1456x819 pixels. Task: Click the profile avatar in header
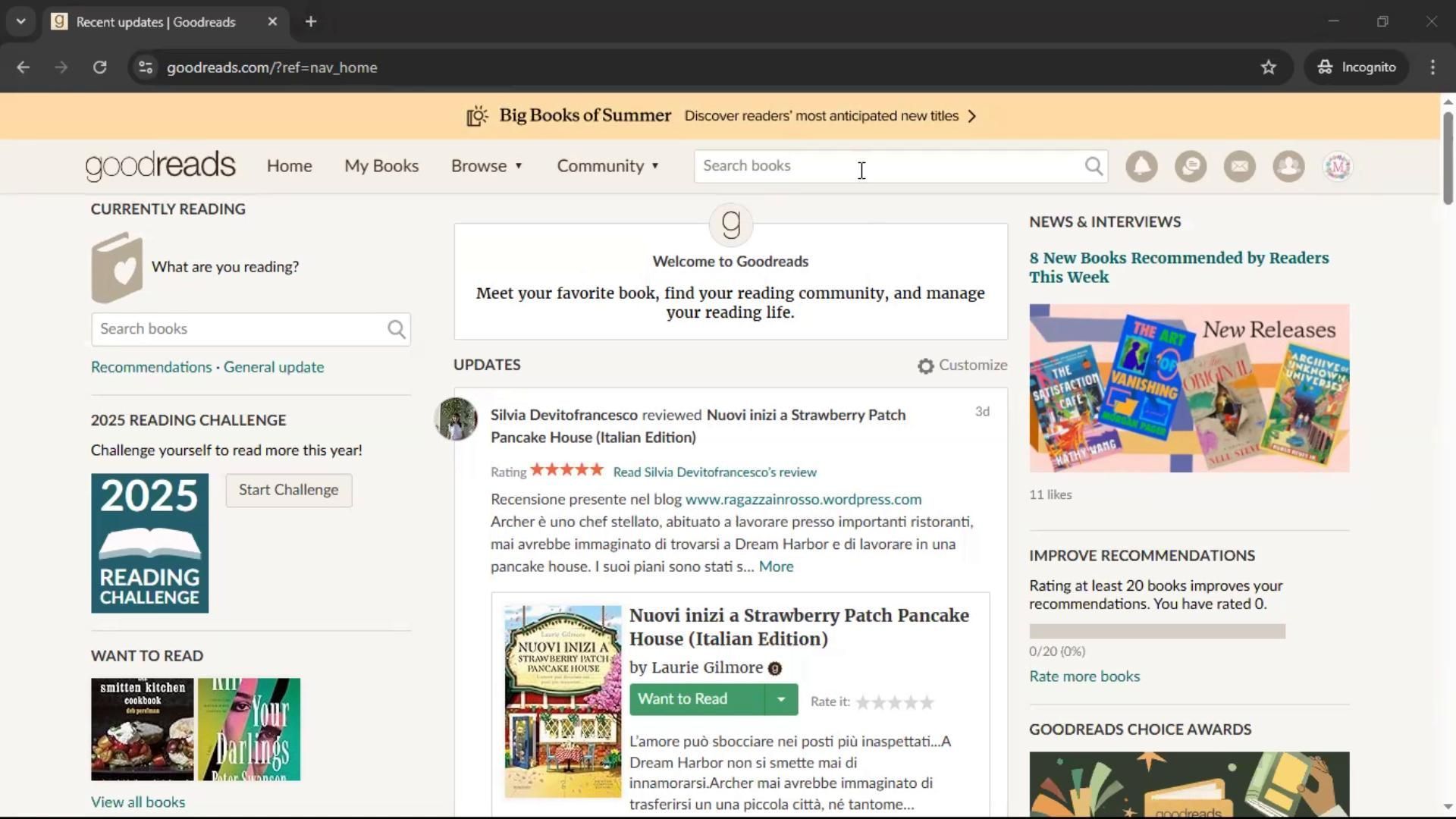[x=1338, y=166]
